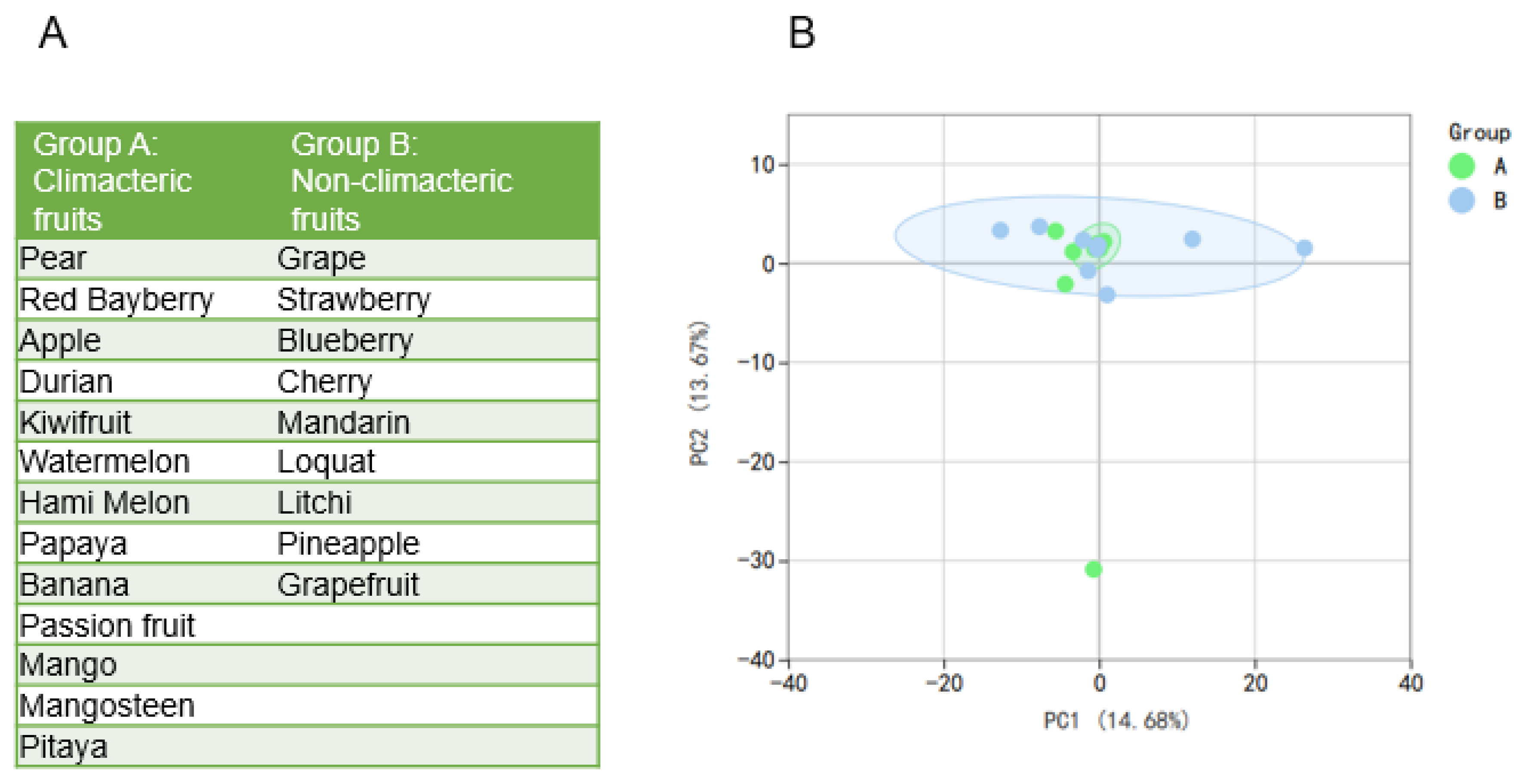Click the 'Mangosteen' table cell

coord(107,705)
